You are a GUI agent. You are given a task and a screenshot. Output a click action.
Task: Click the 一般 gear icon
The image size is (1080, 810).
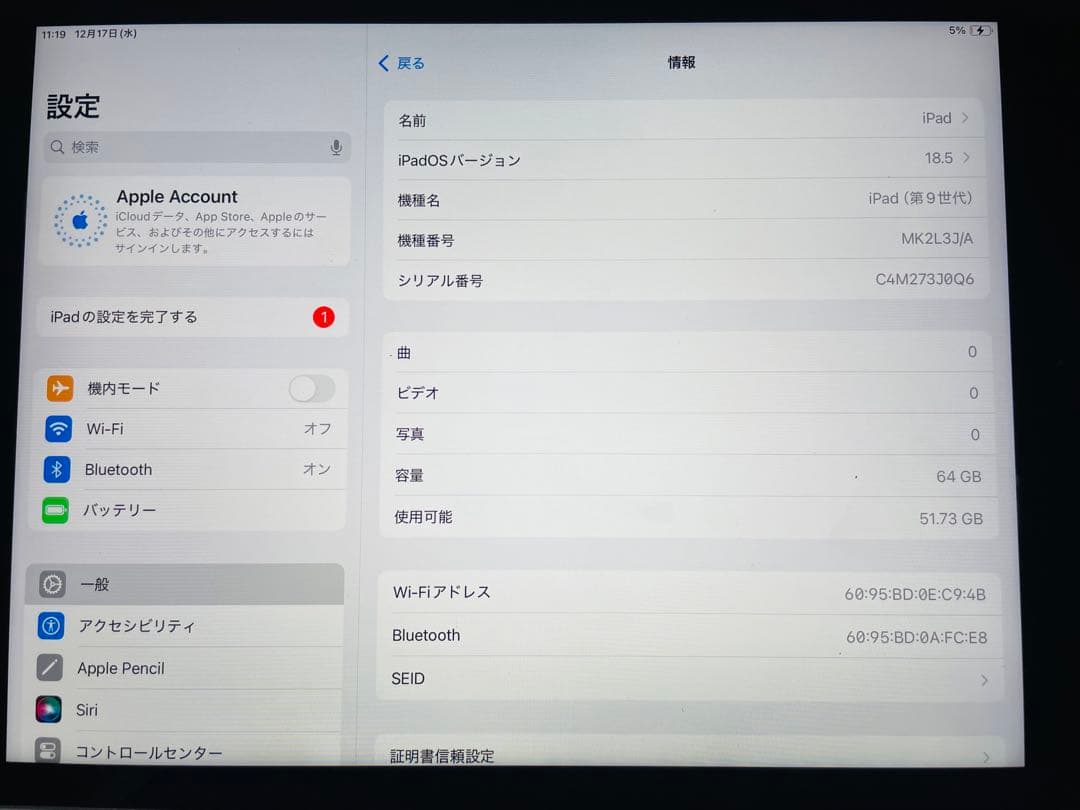[x=50, y=584]
